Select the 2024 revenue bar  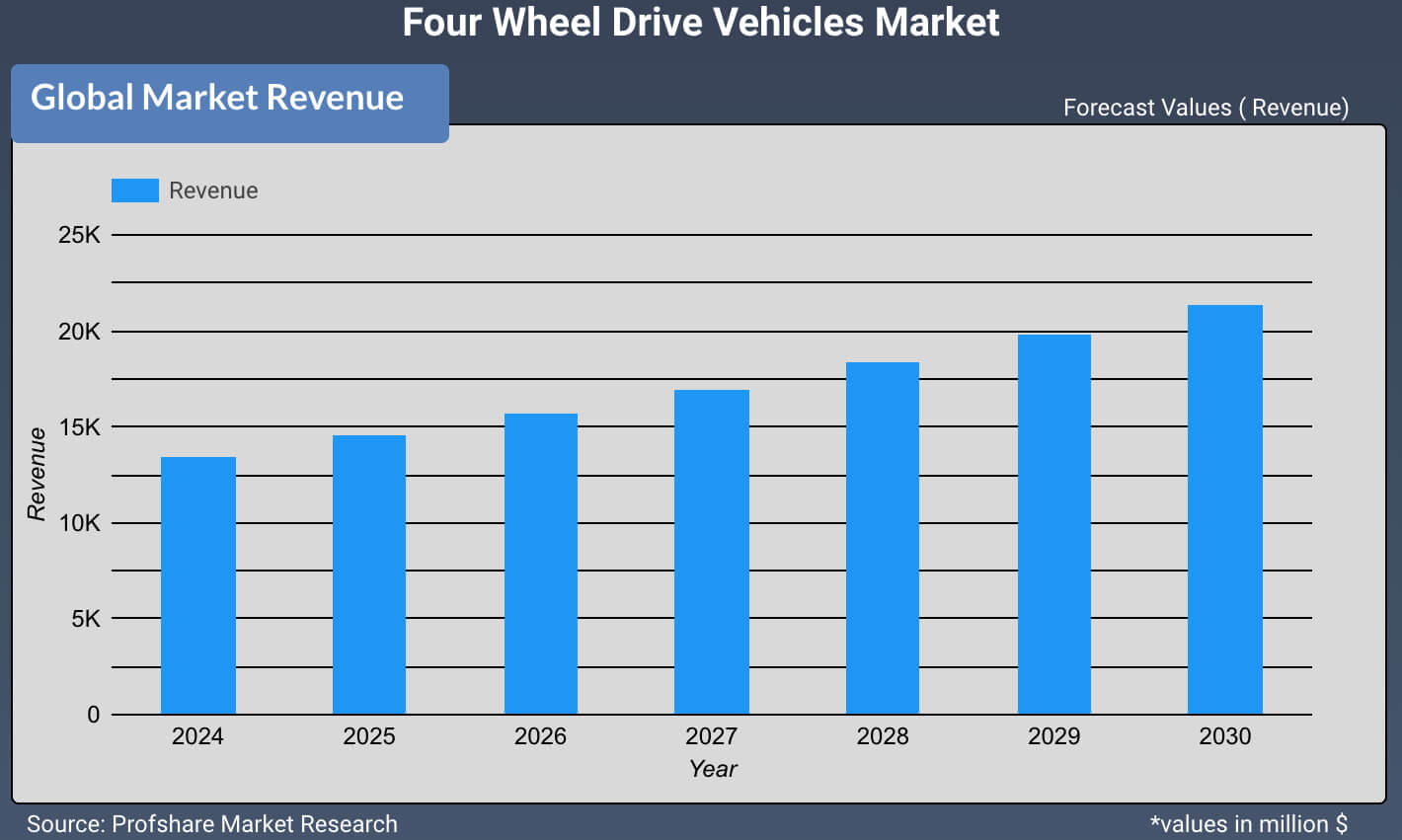click(198, 585)
